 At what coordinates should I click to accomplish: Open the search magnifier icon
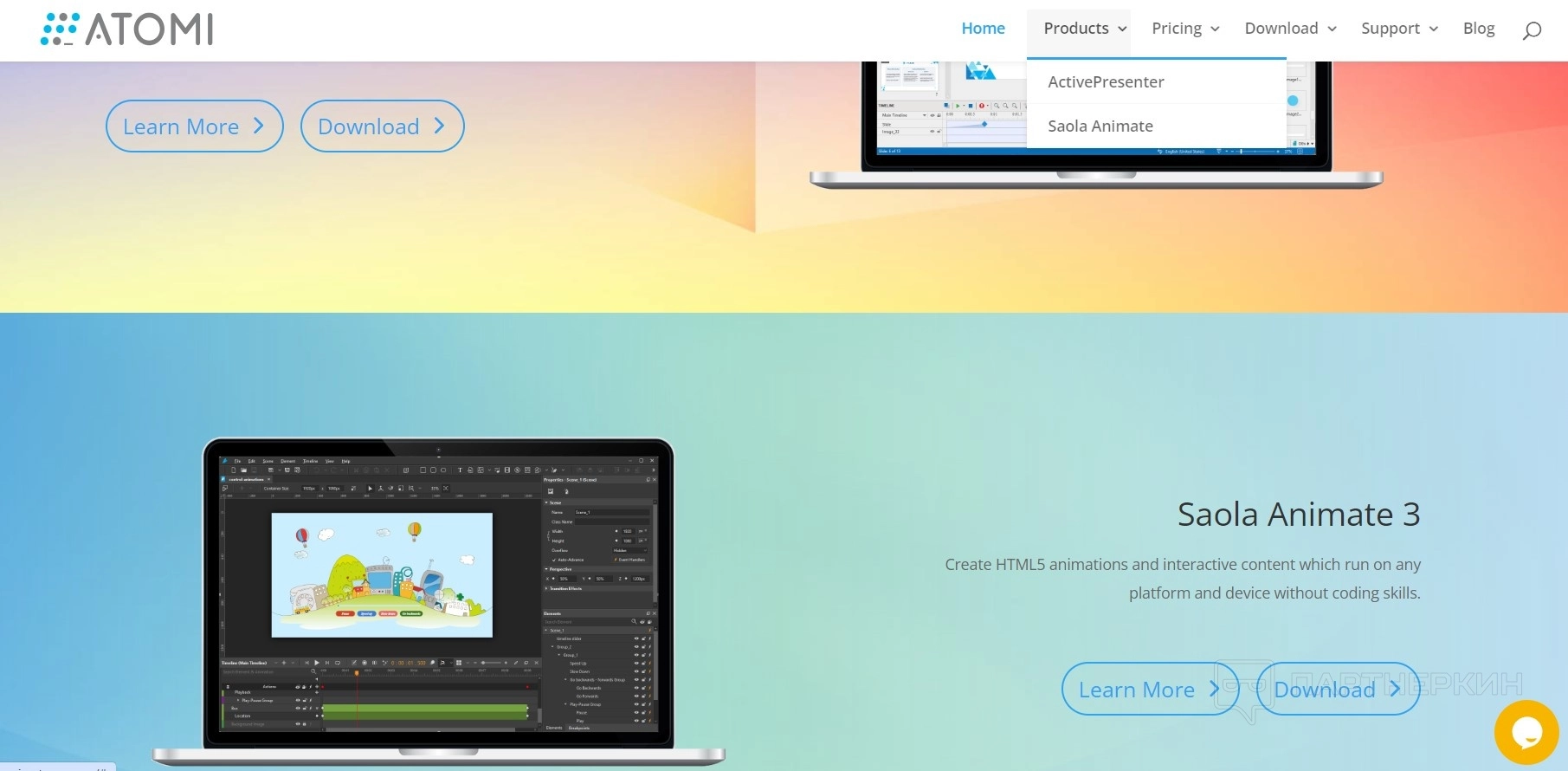[1532, 30]
